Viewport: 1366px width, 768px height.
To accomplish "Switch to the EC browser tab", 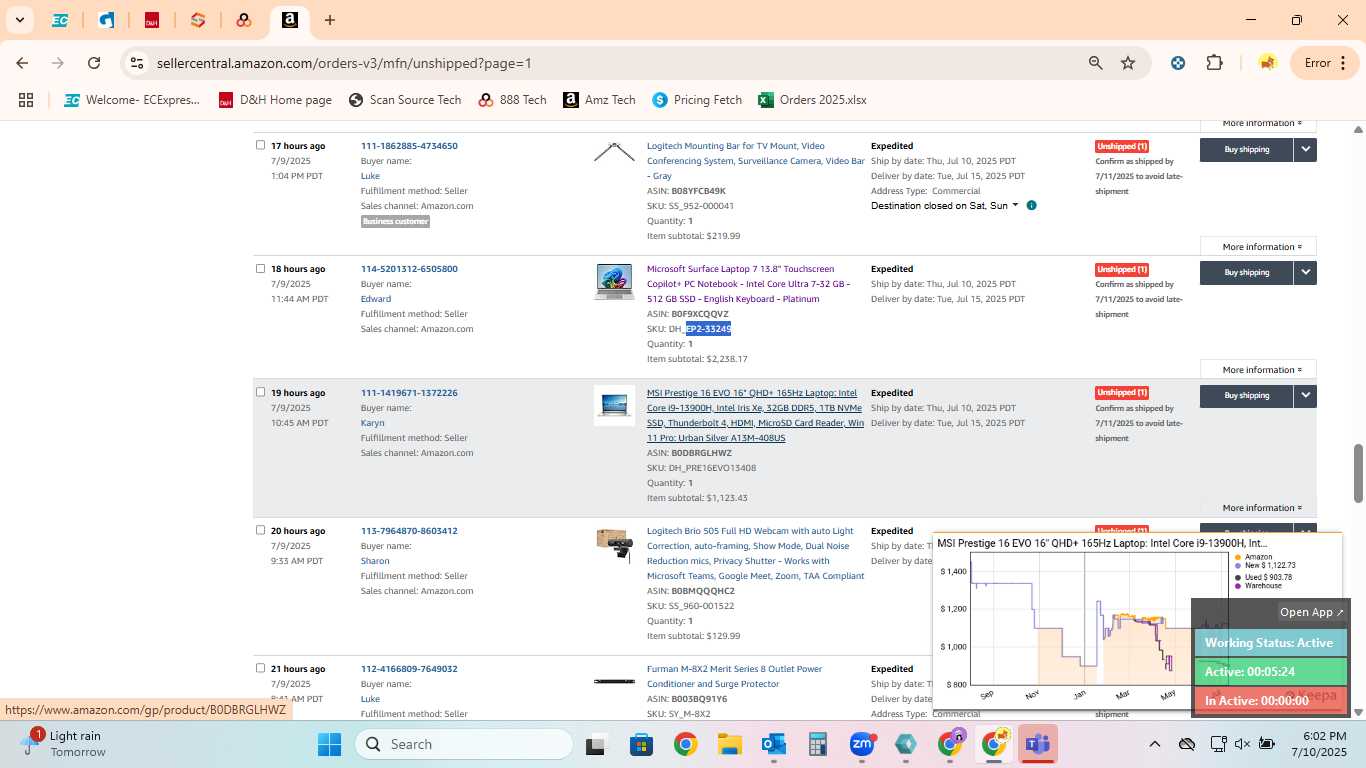I will [60, 20].
